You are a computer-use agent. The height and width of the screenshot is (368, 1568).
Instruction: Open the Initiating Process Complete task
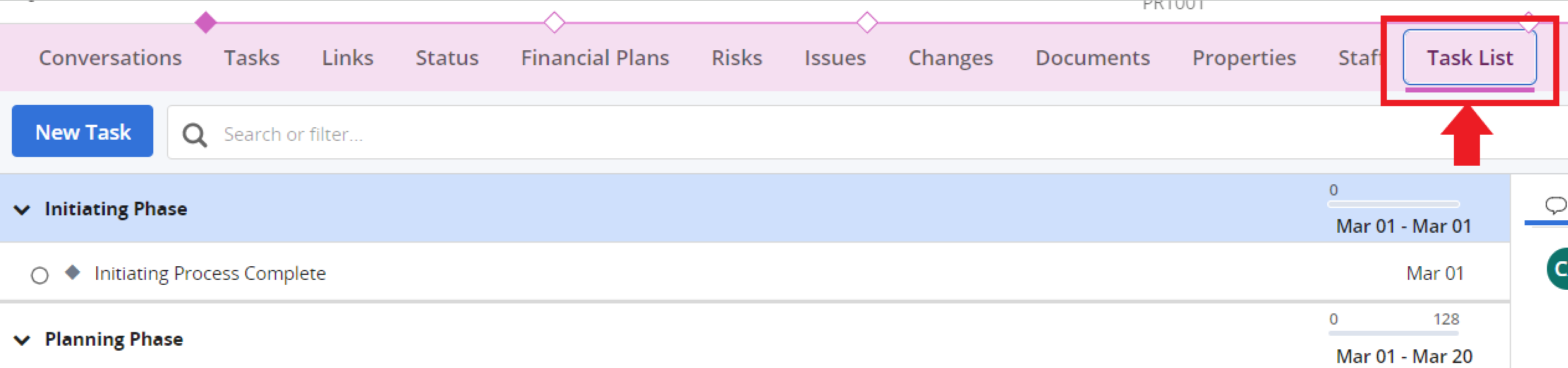[210, 273]
